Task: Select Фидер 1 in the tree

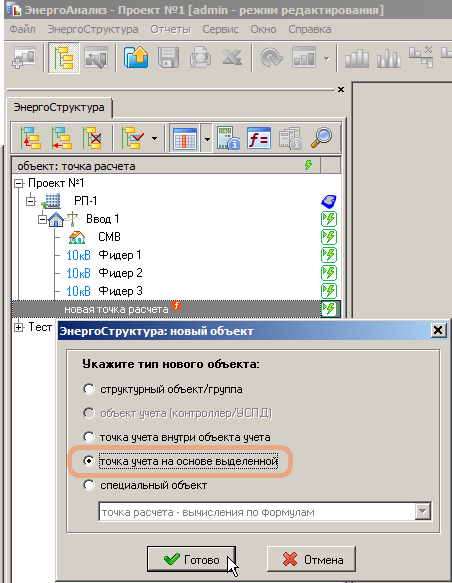Action: (x=120, y=255)
